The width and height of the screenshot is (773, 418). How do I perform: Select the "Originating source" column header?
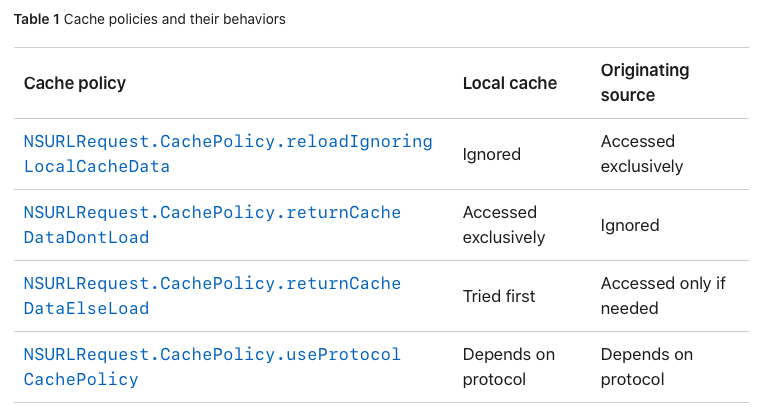coord(645,83)
